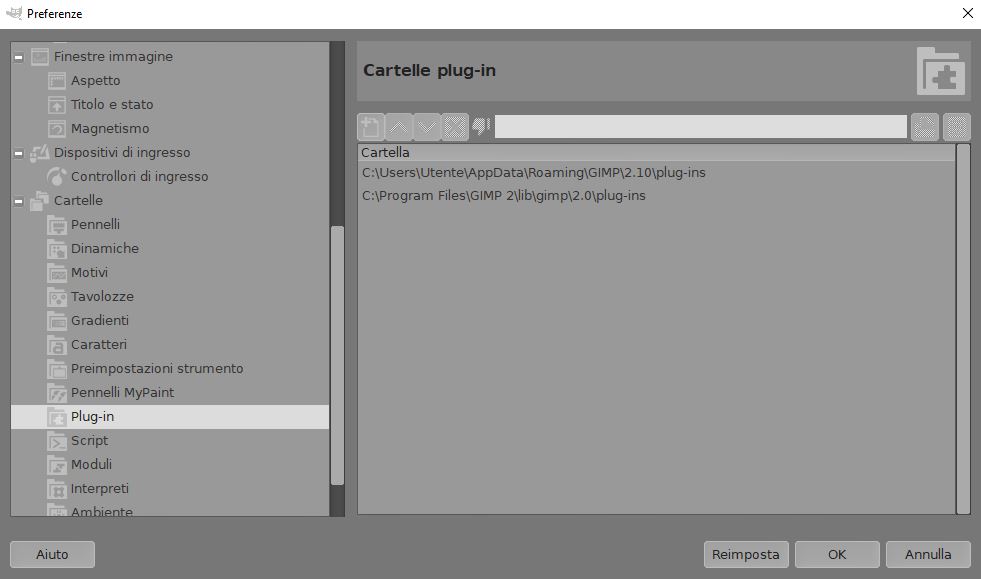Select Interpreti folders entry
Image resolution: width=981 pixels, height=579 pixels.
pyautogui.click(x=99, y=488)
